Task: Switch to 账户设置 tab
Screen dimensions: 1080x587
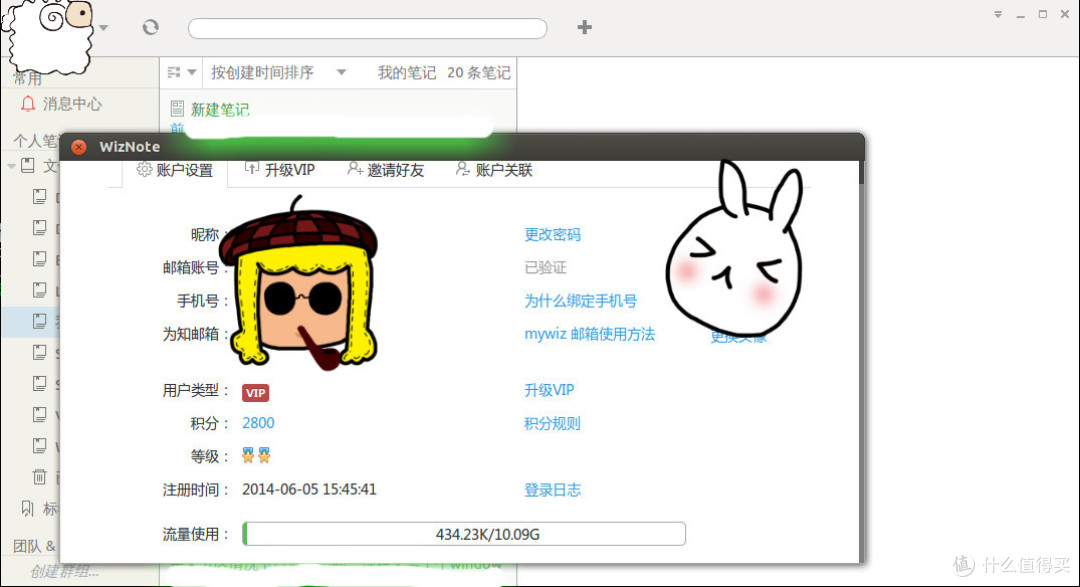Action: pos(175,170)
